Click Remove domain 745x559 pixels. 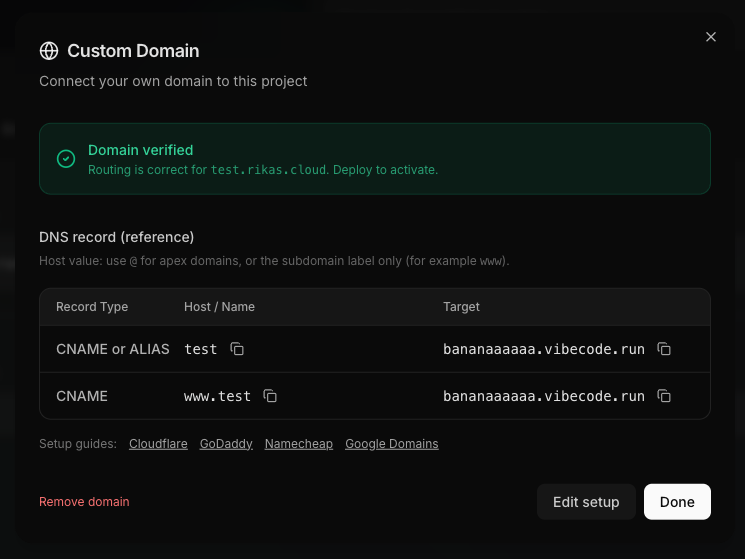click(84, 502)
